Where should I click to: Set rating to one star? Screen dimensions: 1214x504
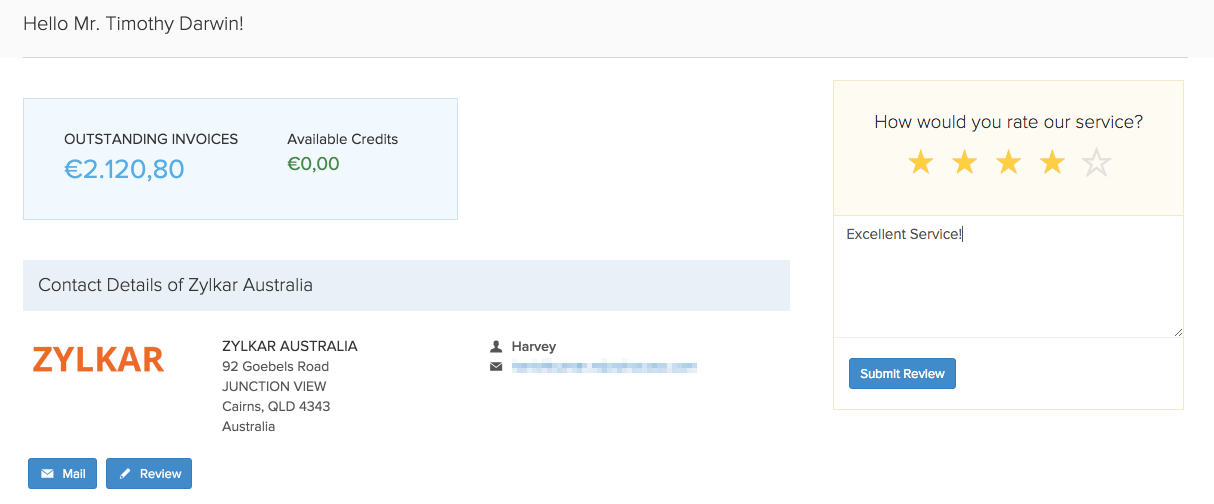tap(920, 162)
